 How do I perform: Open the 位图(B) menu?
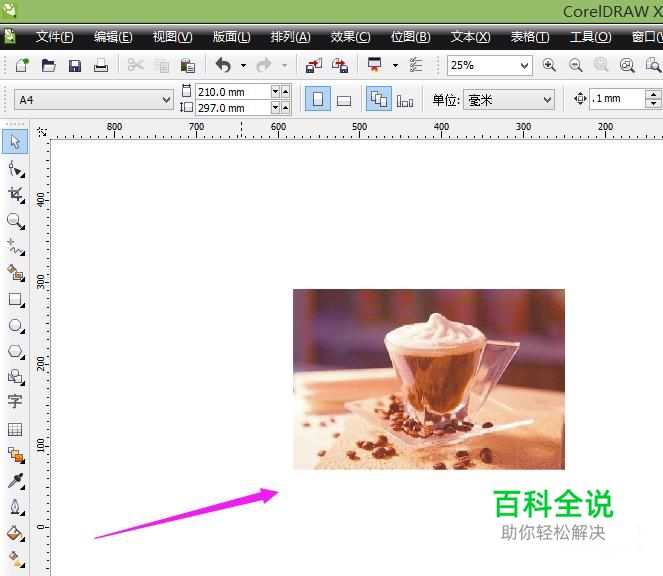click(x=411, y=37)
